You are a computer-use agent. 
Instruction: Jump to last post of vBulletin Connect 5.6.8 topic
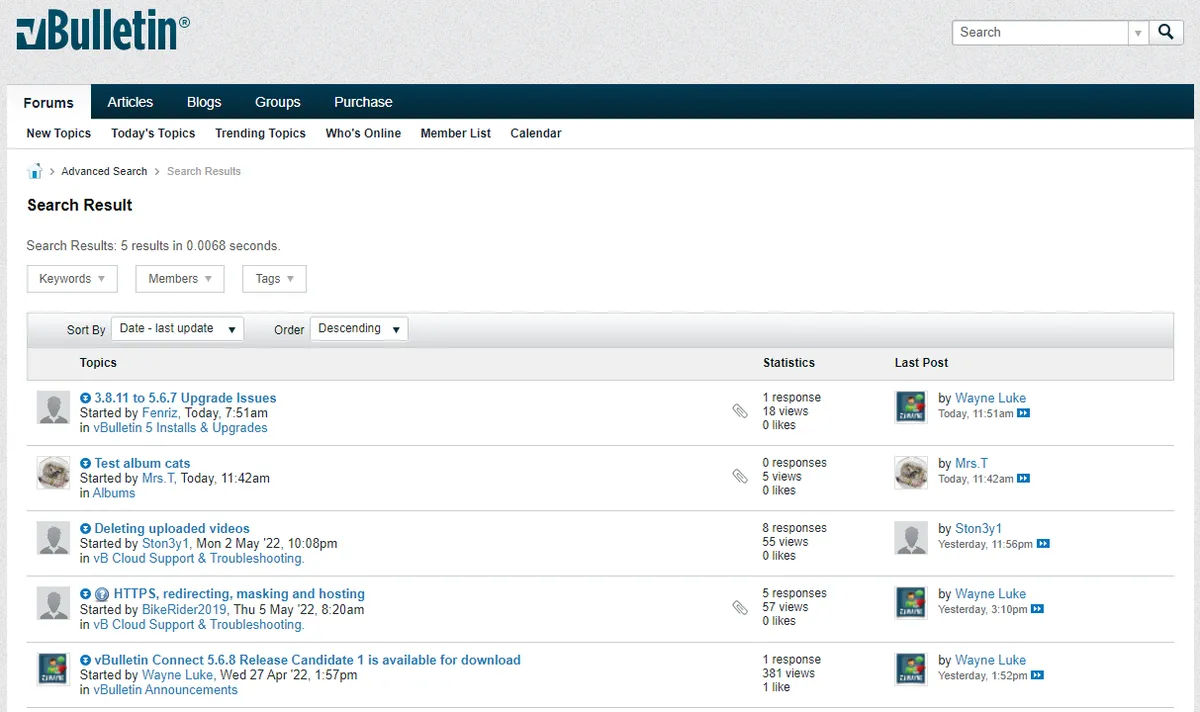[x=1038, y=675]
